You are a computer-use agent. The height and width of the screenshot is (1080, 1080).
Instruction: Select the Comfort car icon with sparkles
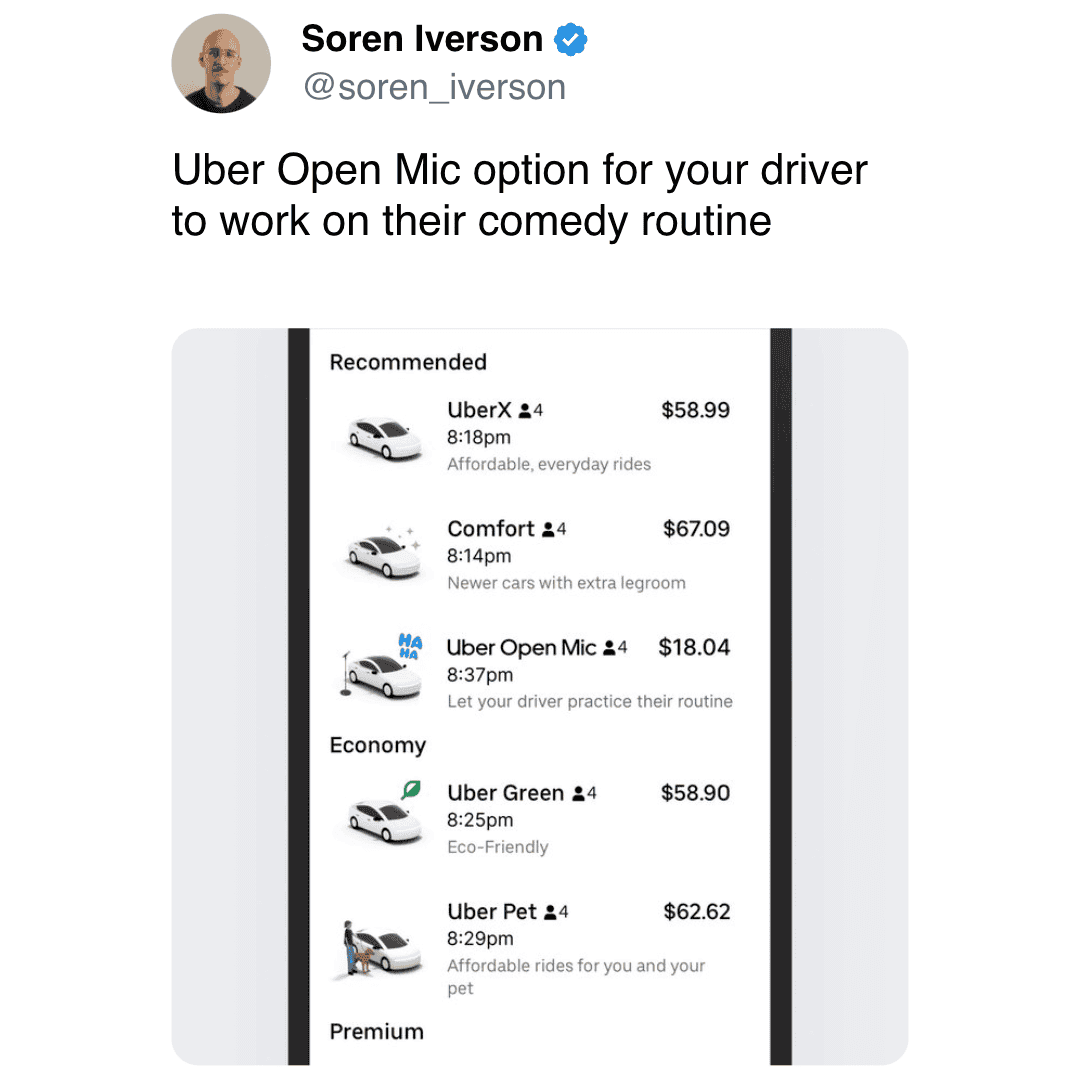point(384,552)
